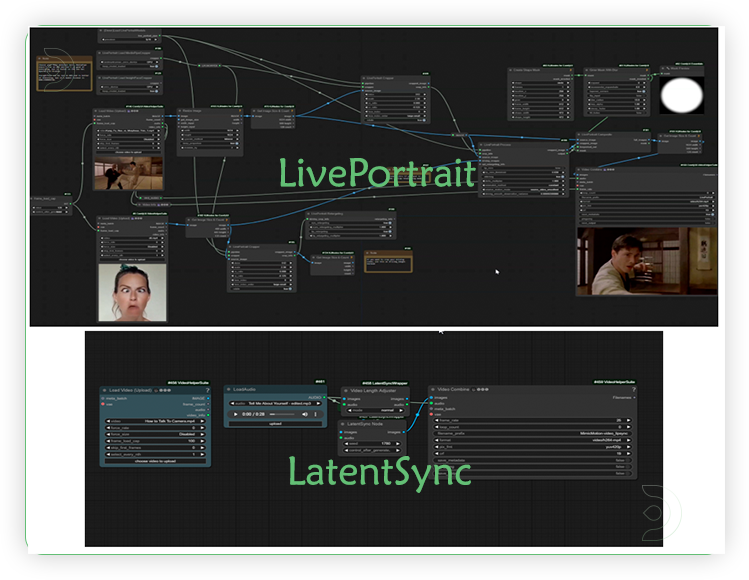Click meta_batch input socket on LatentSync Video Combine
749x580 pixels.
pyautogui.click(x=431, y=409)
